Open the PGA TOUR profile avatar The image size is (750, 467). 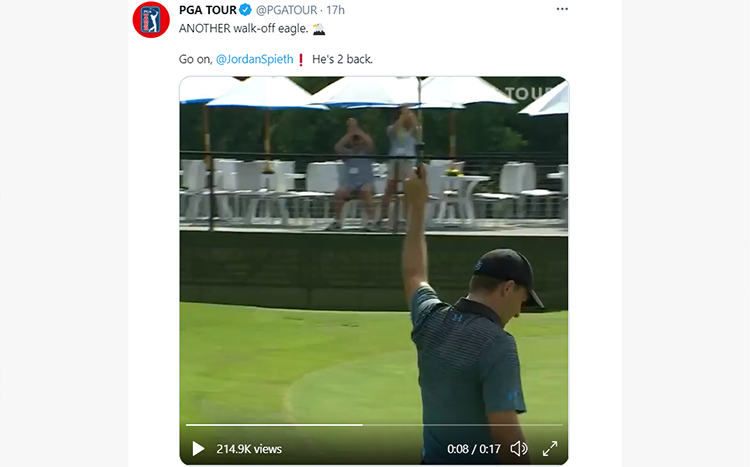151,20
